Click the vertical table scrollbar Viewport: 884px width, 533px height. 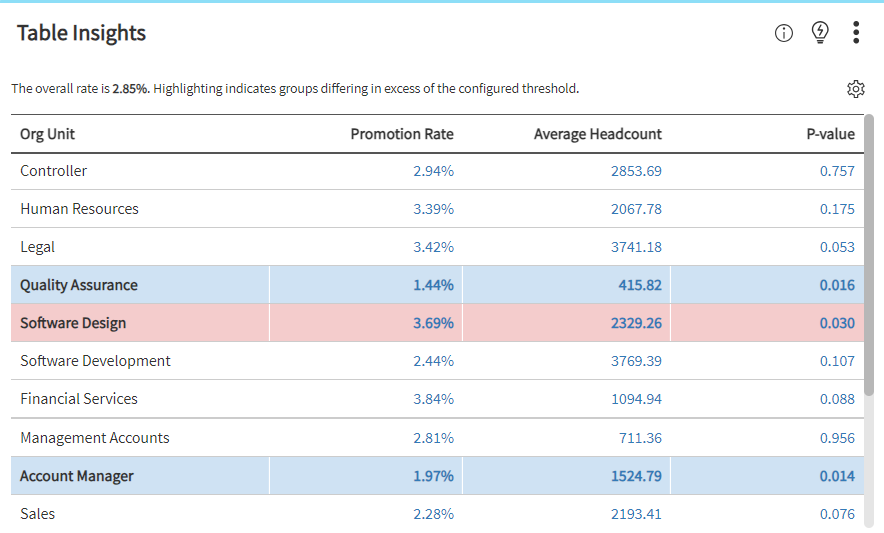[x=869, y=260]
